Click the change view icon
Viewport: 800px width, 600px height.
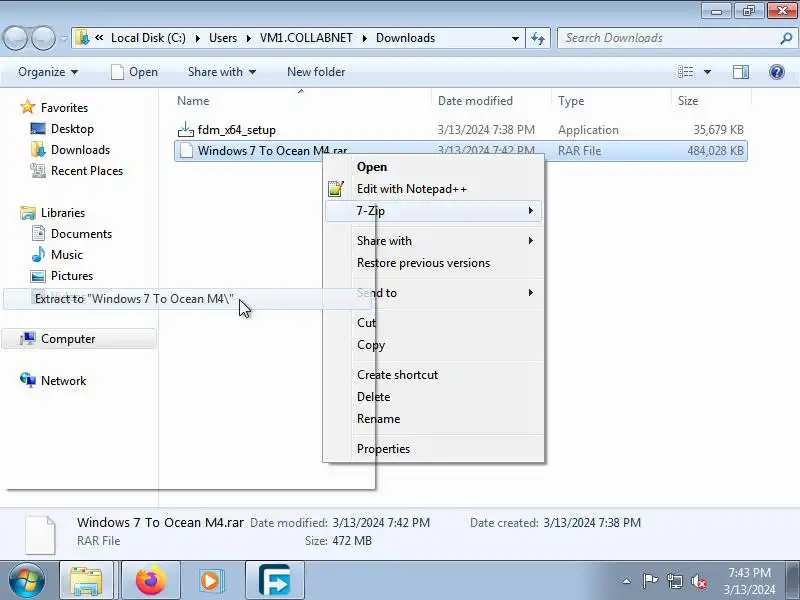point(685,72)
